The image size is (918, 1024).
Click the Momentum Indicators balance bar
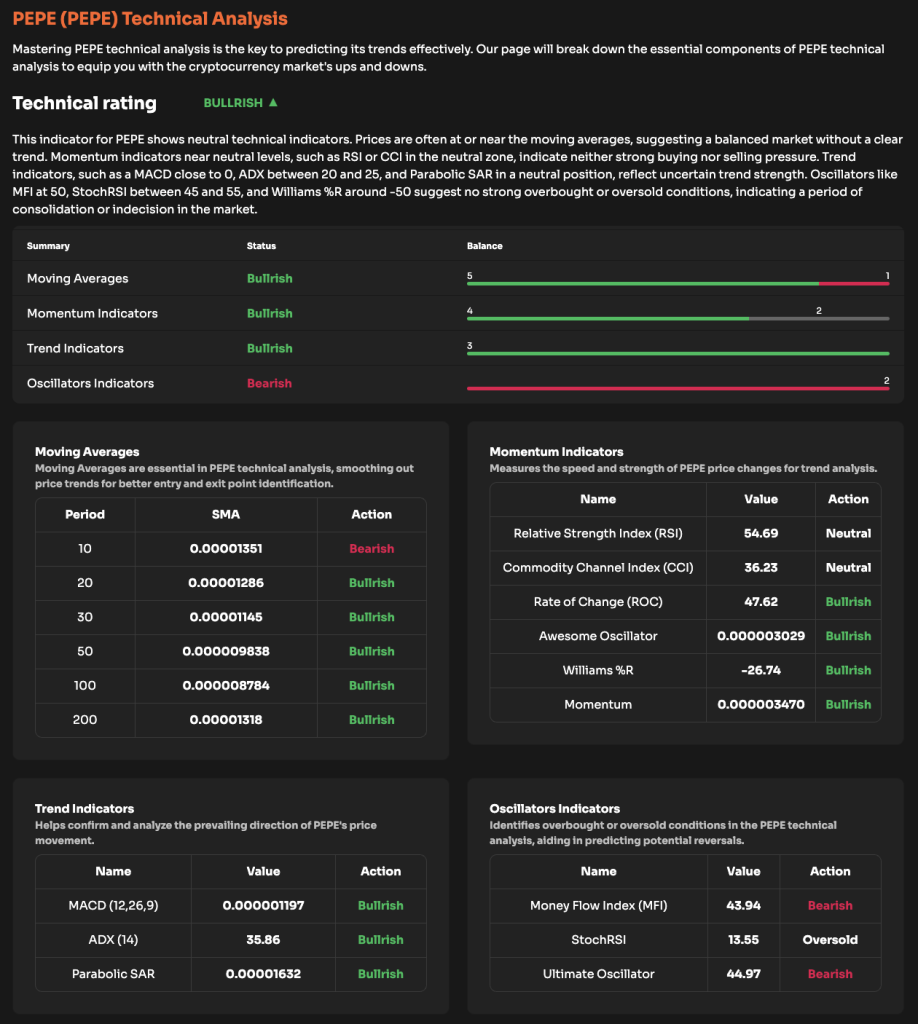tap(680, 318)
